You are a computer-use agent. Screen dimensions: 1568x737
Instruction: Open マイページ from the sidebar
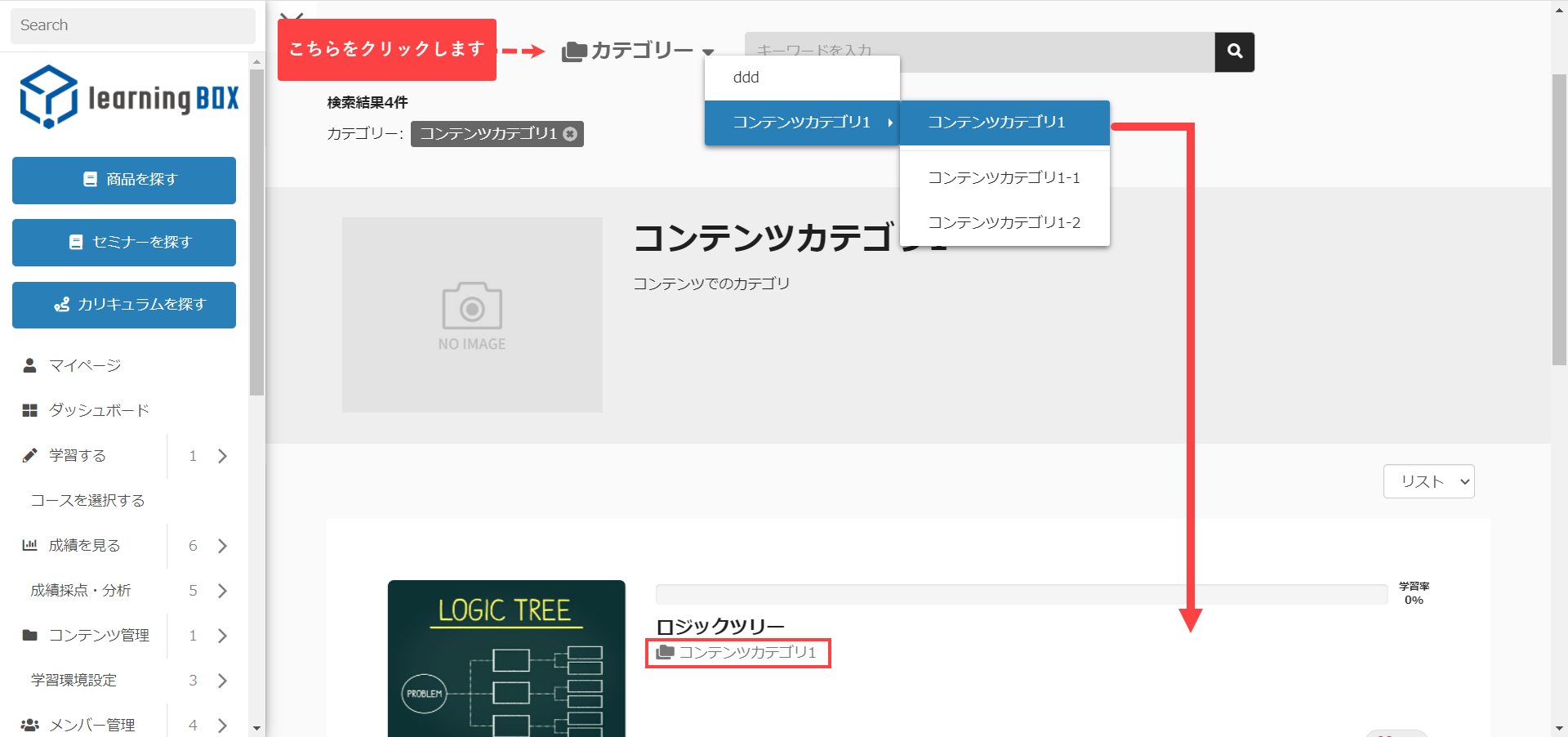(x=84, y=365)
